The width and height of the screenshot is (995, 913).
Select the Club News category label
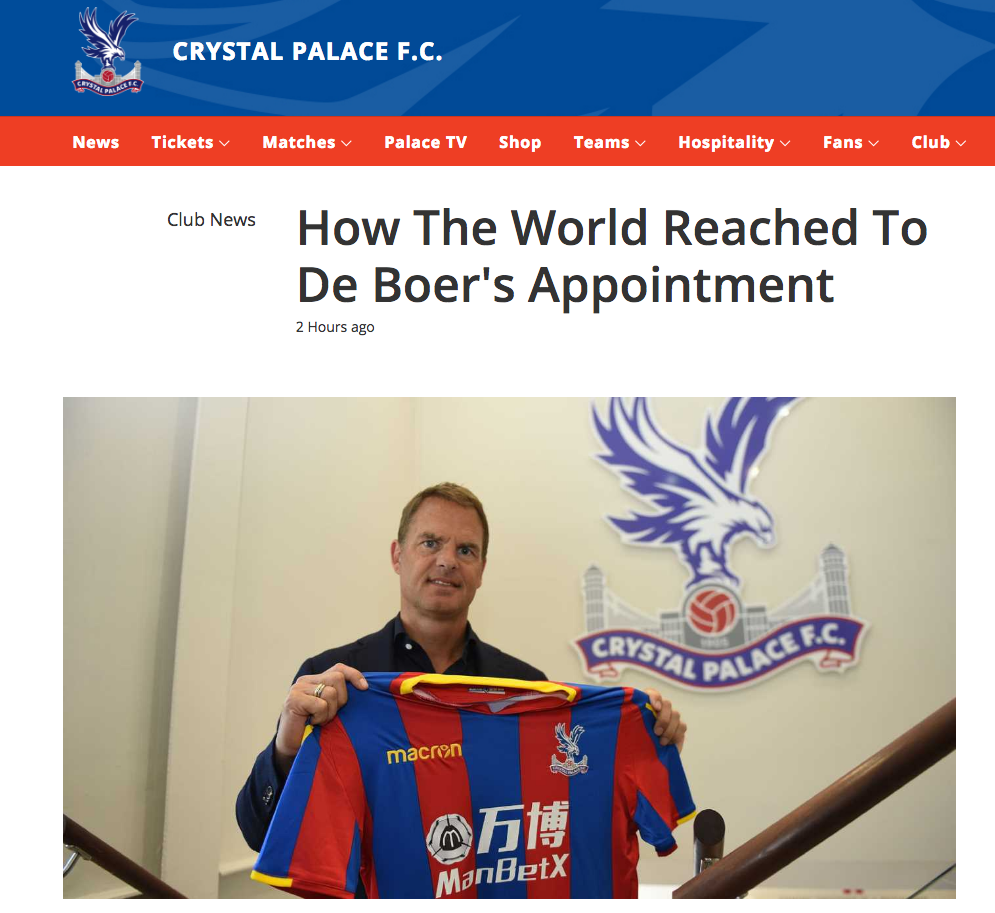(x=211, y=220)
